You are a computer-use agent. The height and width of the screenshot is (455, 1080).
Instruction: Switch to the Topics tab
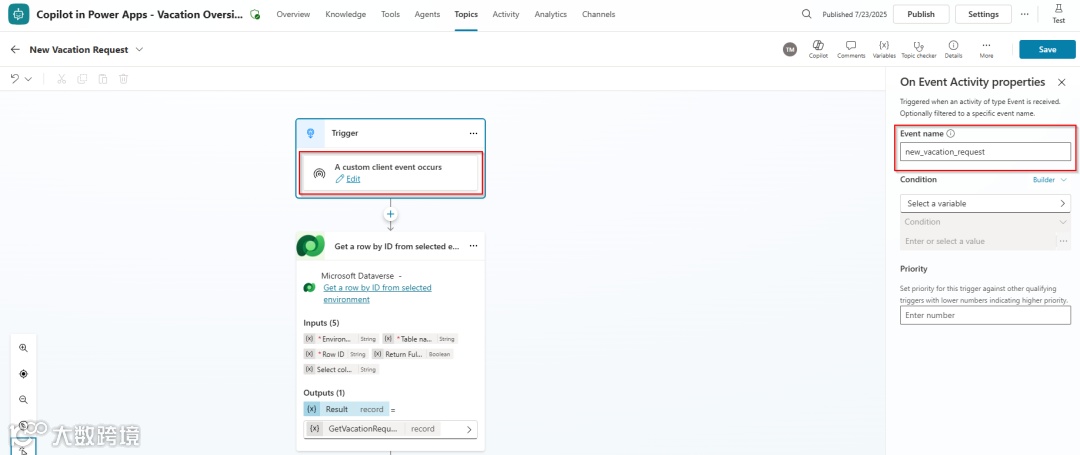(x=466, y=14)
